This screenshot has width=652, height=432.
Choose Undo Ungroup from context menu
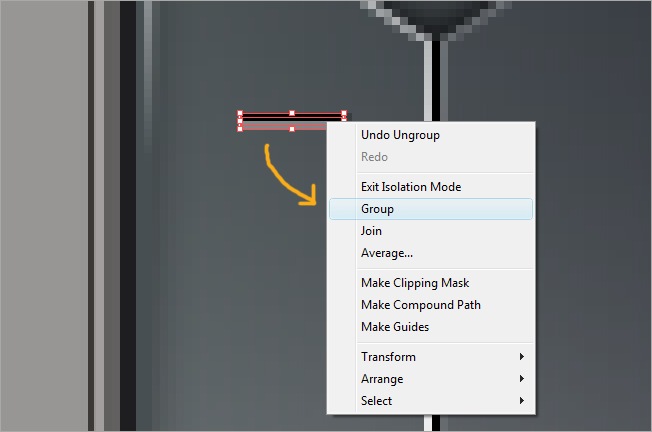pyautogui.click(x=431, y=135)
